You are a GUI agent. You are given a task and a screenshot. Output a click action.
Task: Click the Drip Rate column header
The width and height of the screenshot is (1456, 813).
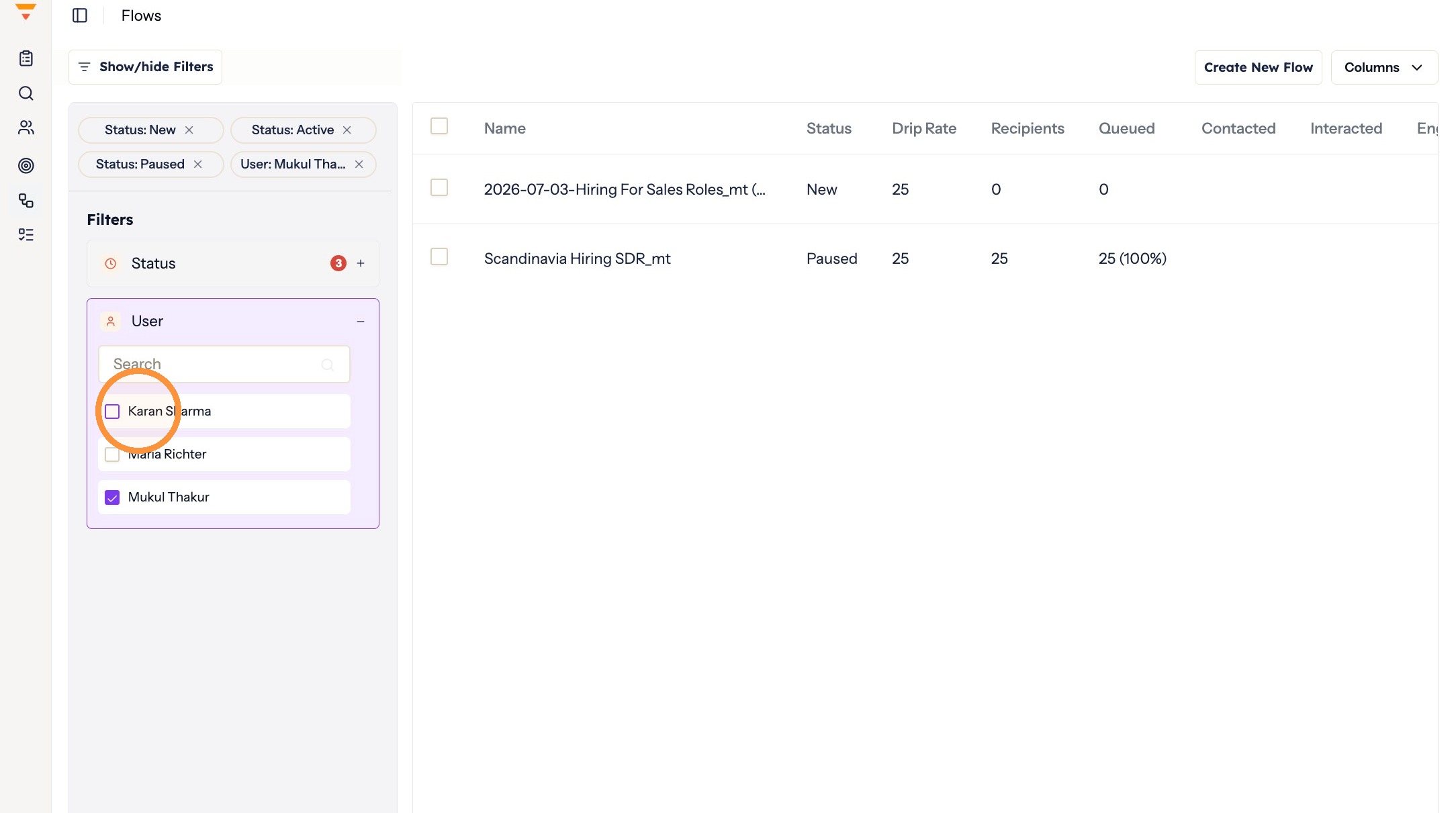pos(924,128)
